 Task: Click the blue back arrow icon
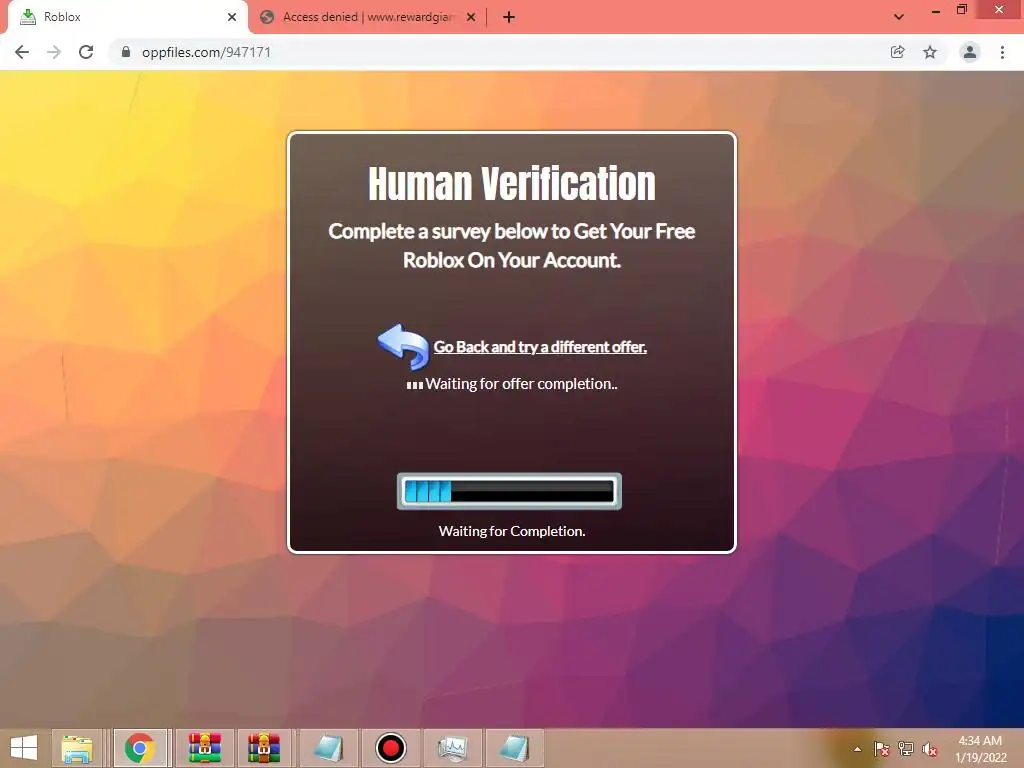403,346
